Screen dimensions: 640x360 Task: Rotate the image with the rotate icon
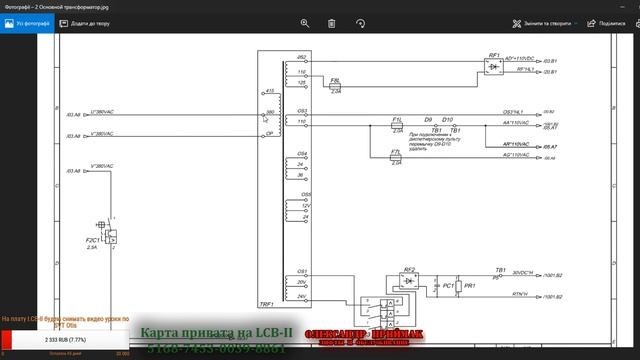360,23
